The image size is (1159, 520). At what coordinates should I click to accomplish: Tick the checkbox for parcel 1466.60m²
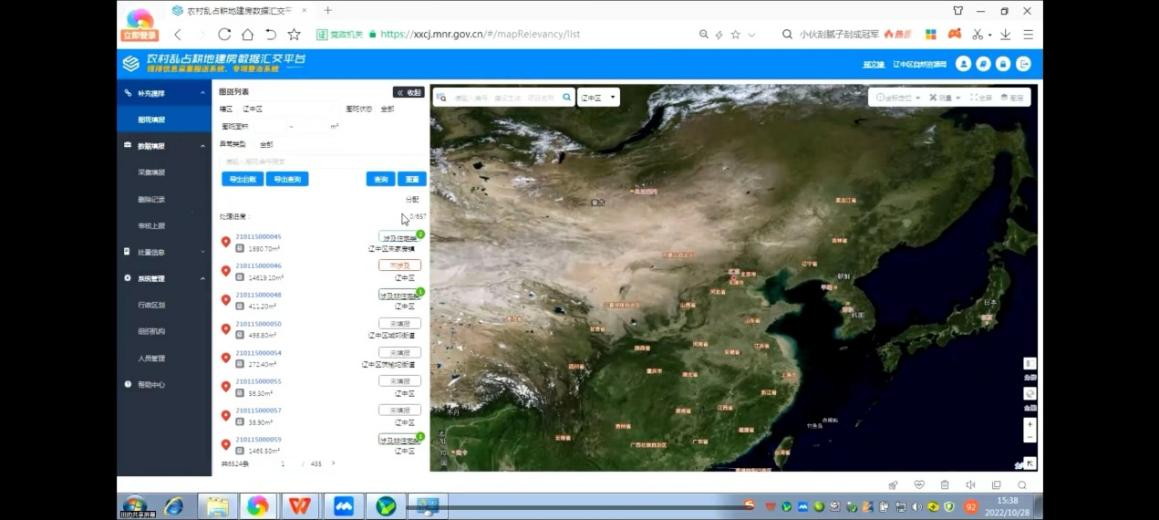tap(239, 451)
